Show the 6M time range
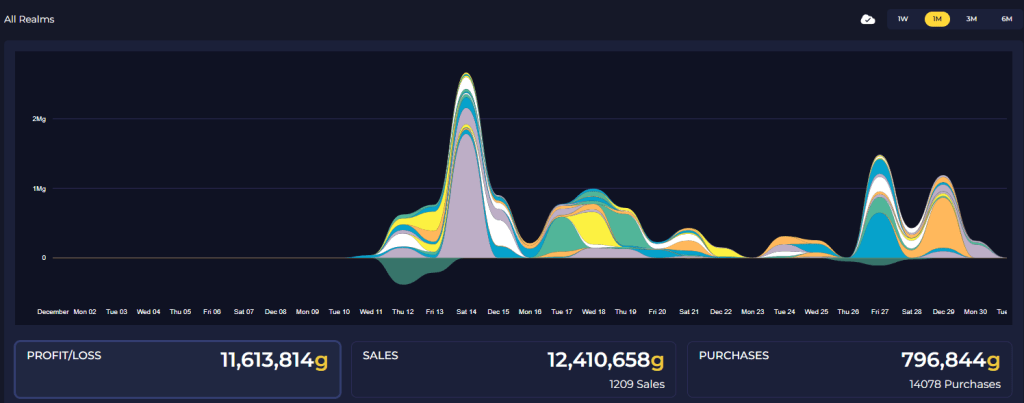The image size is (1024, 403). coord(1004,19)
